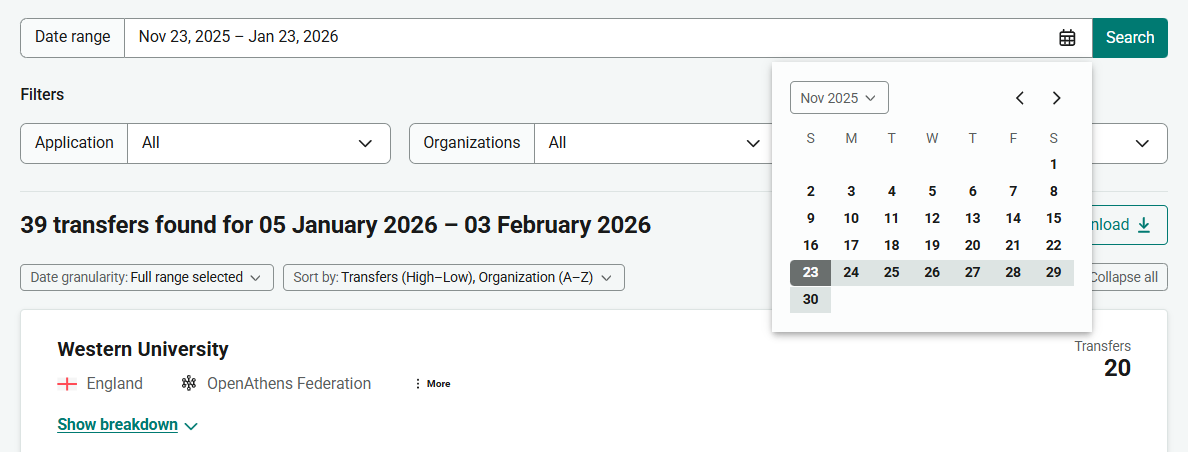Select November 21 in the calendar
The width and height of the screenshot is (1188, 452).
(1013, 245)
